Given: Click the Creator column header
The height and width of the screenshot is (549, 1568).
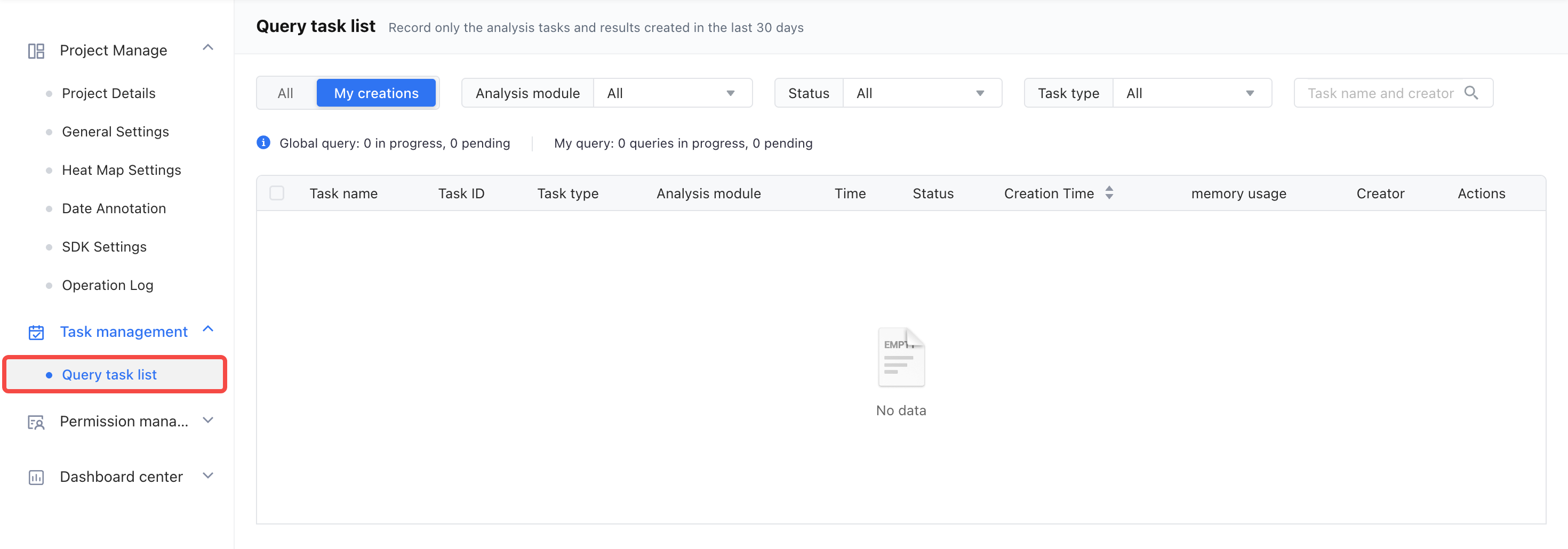Looking at the screenshot, I should (x=1380, y=193).
